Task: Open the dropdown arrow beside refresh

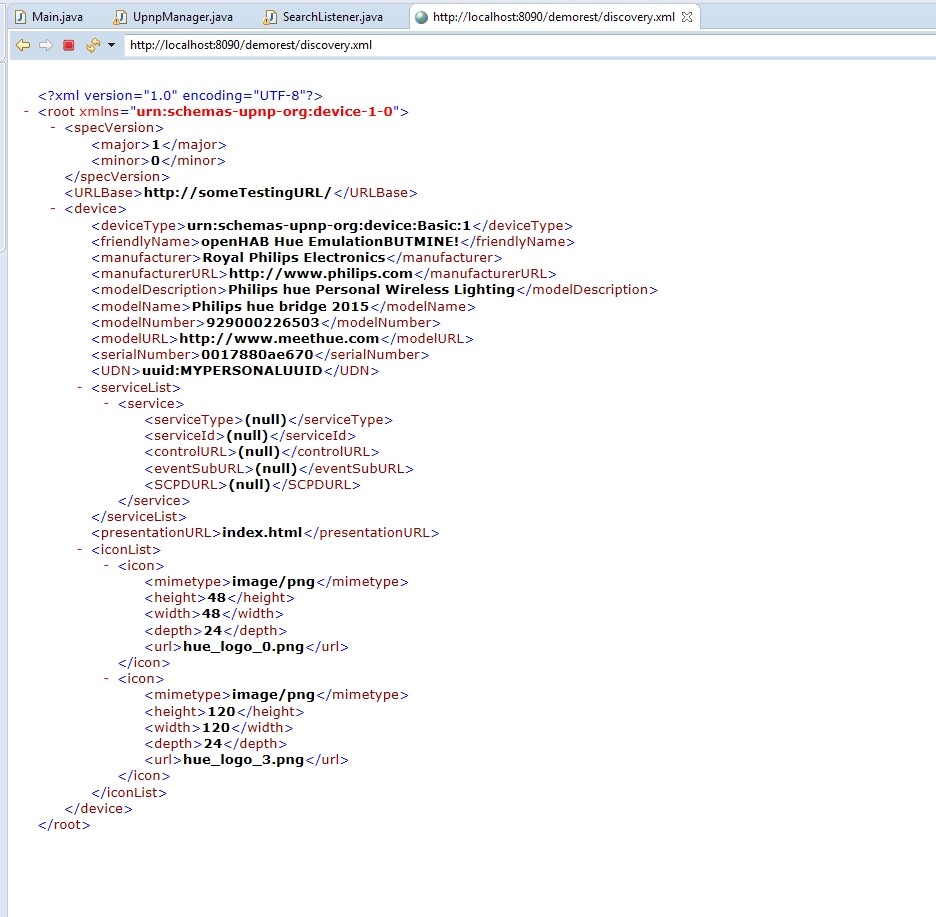Action: coord(111,45)
